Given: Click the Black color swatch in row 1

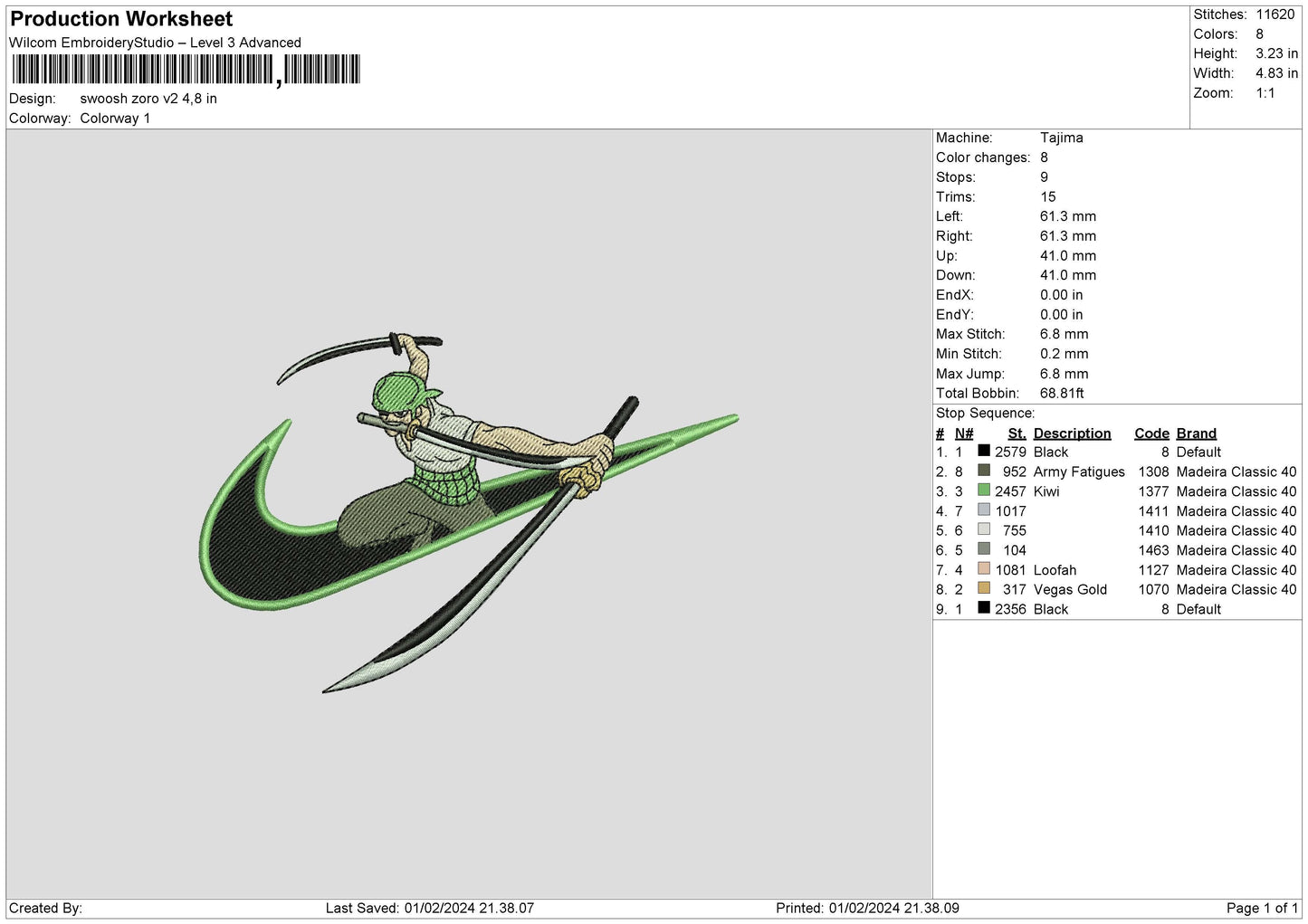Looking at the screenshot, I should 984,451.
